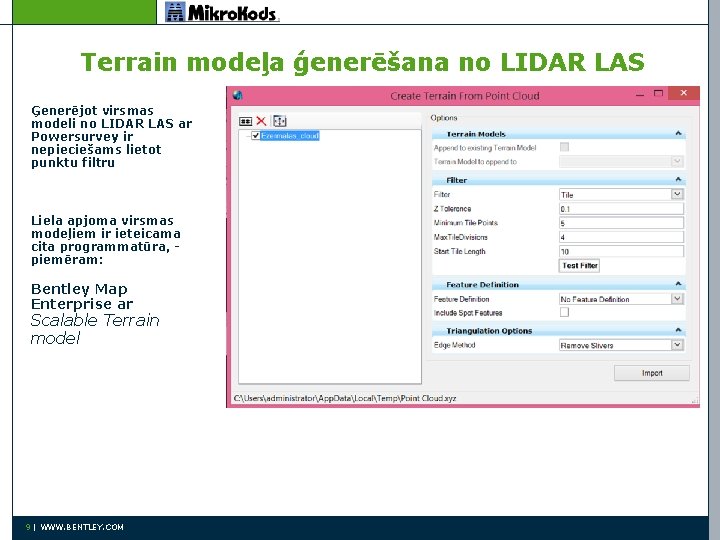Image resolution: width=720 pixels, height=540 pixels.
Task: Toggle Append to existing Terrain Model checkbox
Action: (564, 147)
